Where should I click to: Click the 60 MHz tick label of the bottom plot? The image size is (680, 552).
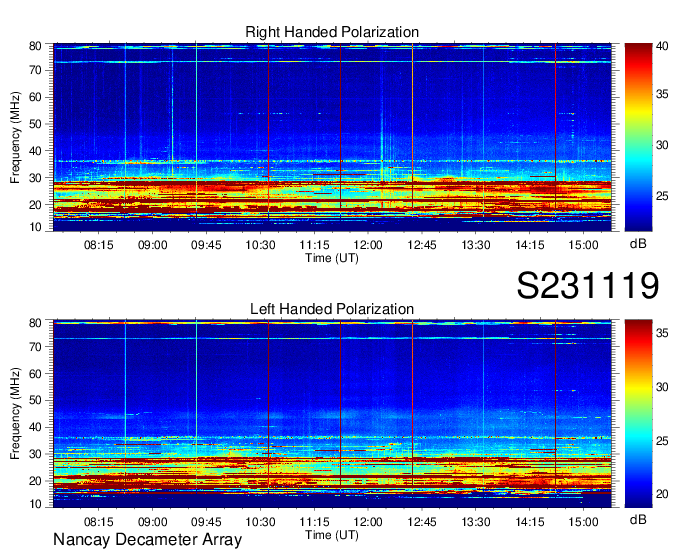35,374
